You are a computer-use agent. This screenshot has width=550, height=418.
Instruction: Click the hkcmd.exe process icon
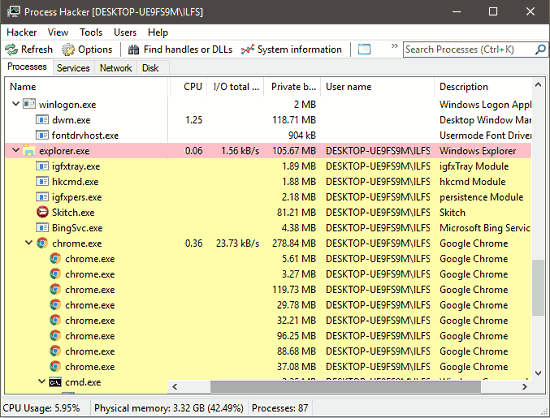42,181
